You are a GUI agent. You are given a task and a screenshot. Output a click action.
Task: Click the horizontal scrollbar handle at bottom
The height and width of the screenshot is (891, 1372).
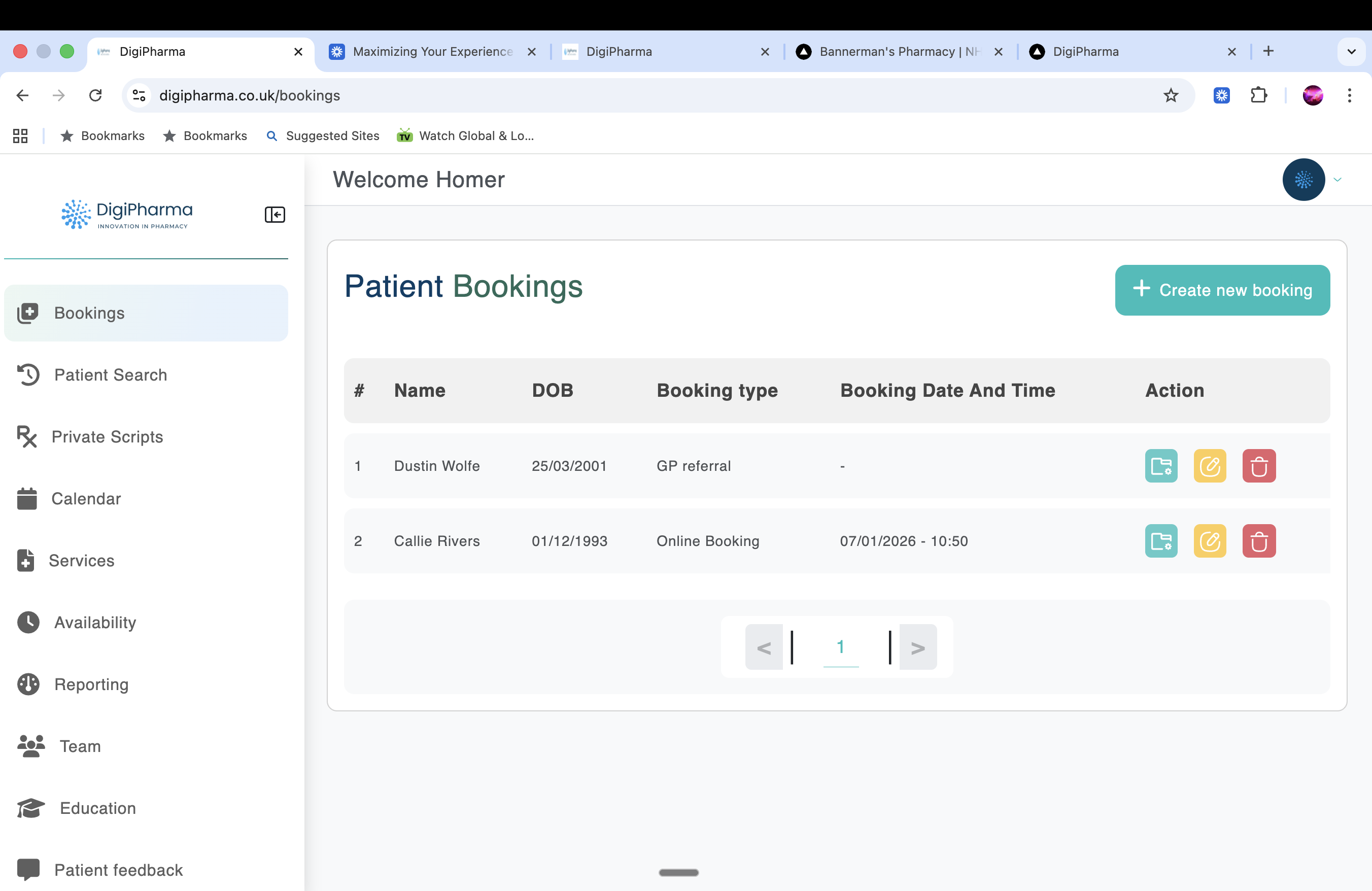[678, 873]
